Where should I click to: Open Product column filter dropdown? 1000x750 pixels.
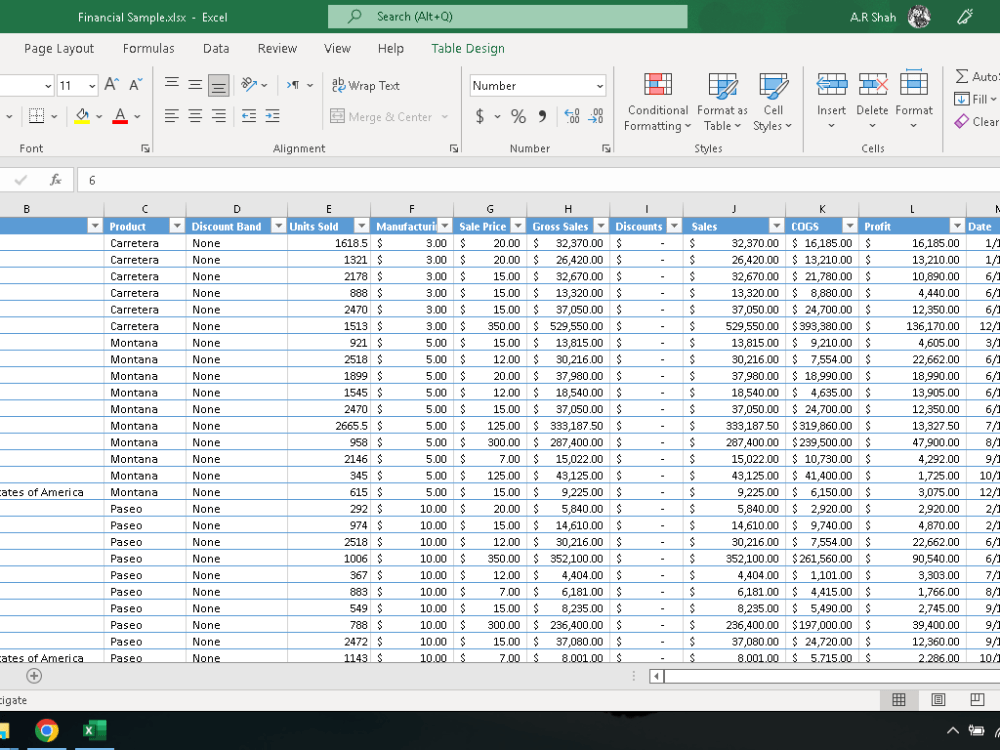[177, 226]
